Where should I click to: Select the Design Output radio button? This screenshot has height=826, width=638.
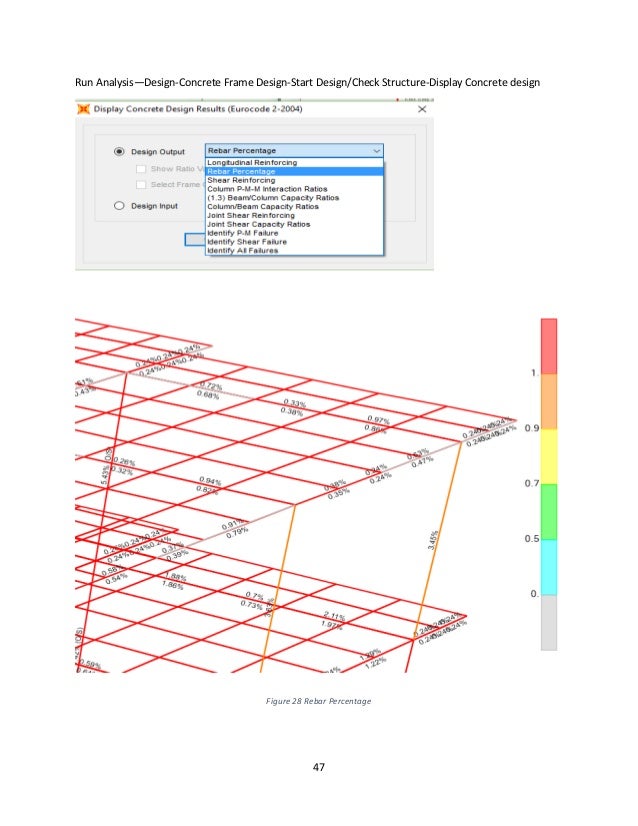coord(119,151)
